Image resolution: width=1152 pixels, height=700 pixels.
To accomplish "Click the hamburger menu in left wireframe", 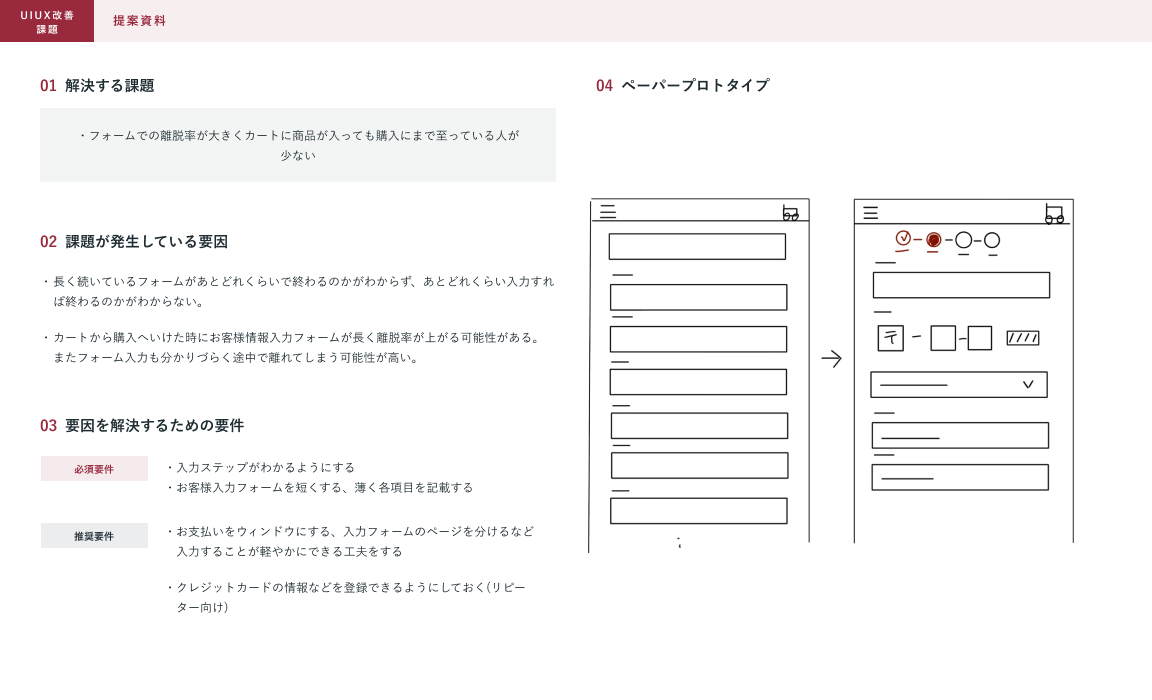I will pyautogui.click(x=608, y=211).
